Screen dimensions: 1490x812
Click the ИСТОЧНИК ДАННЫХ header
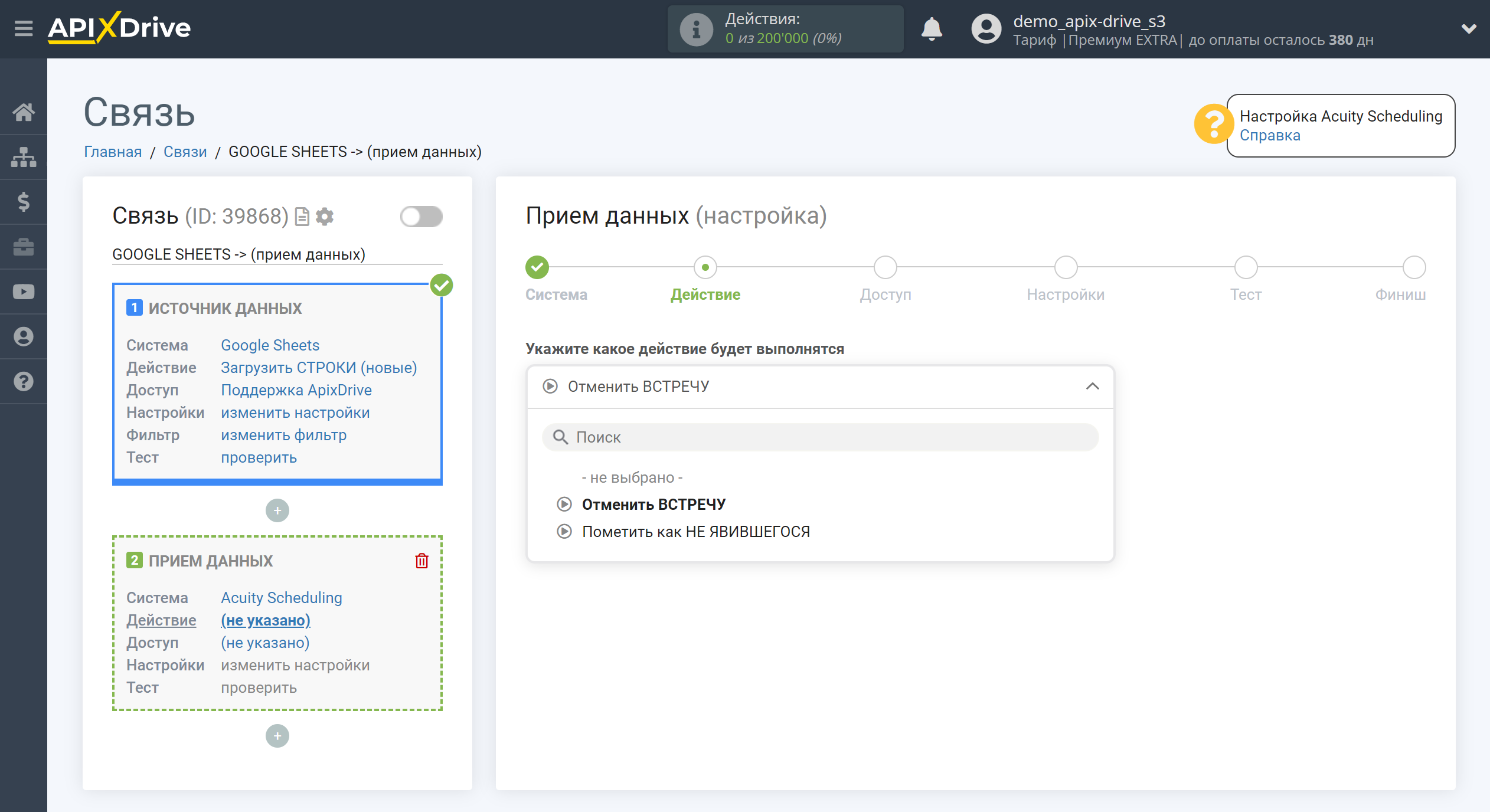[x=225, y=308]
